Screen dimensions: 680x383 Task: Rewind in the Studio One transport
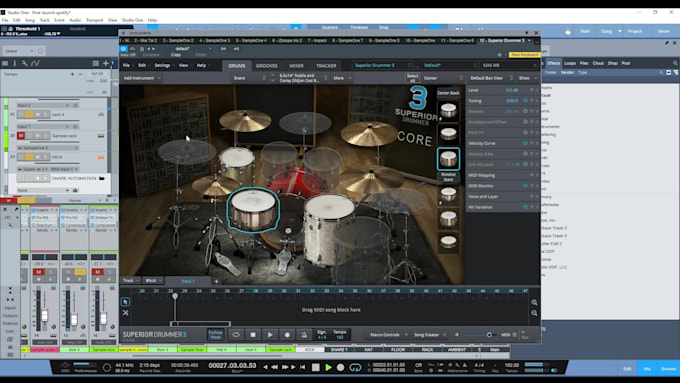coord(275,367)
